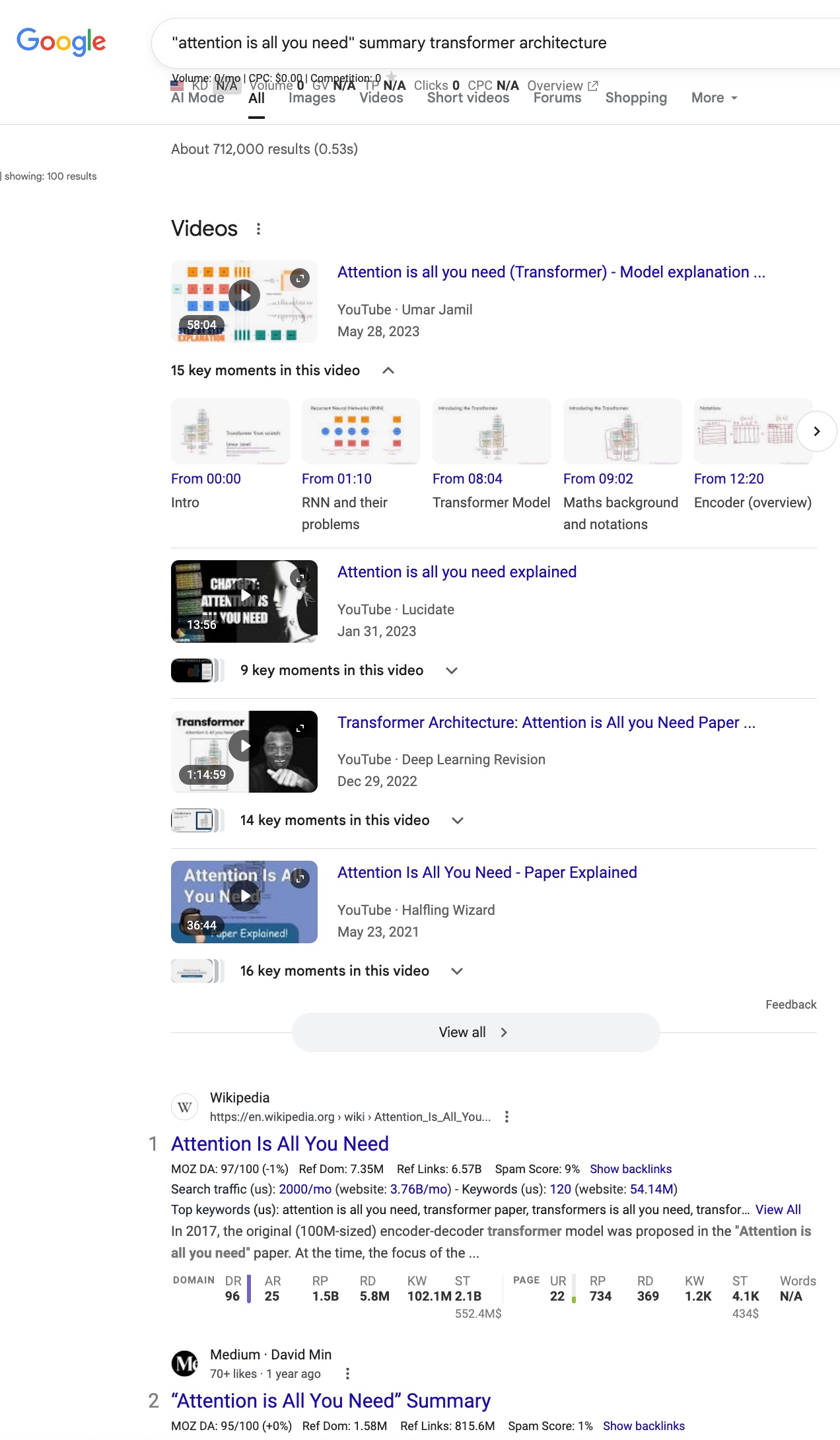Open the 'From 09:02' Maths background moment
The height and width of the screenshot is (1440, 840).
click(x=598, y=479)
